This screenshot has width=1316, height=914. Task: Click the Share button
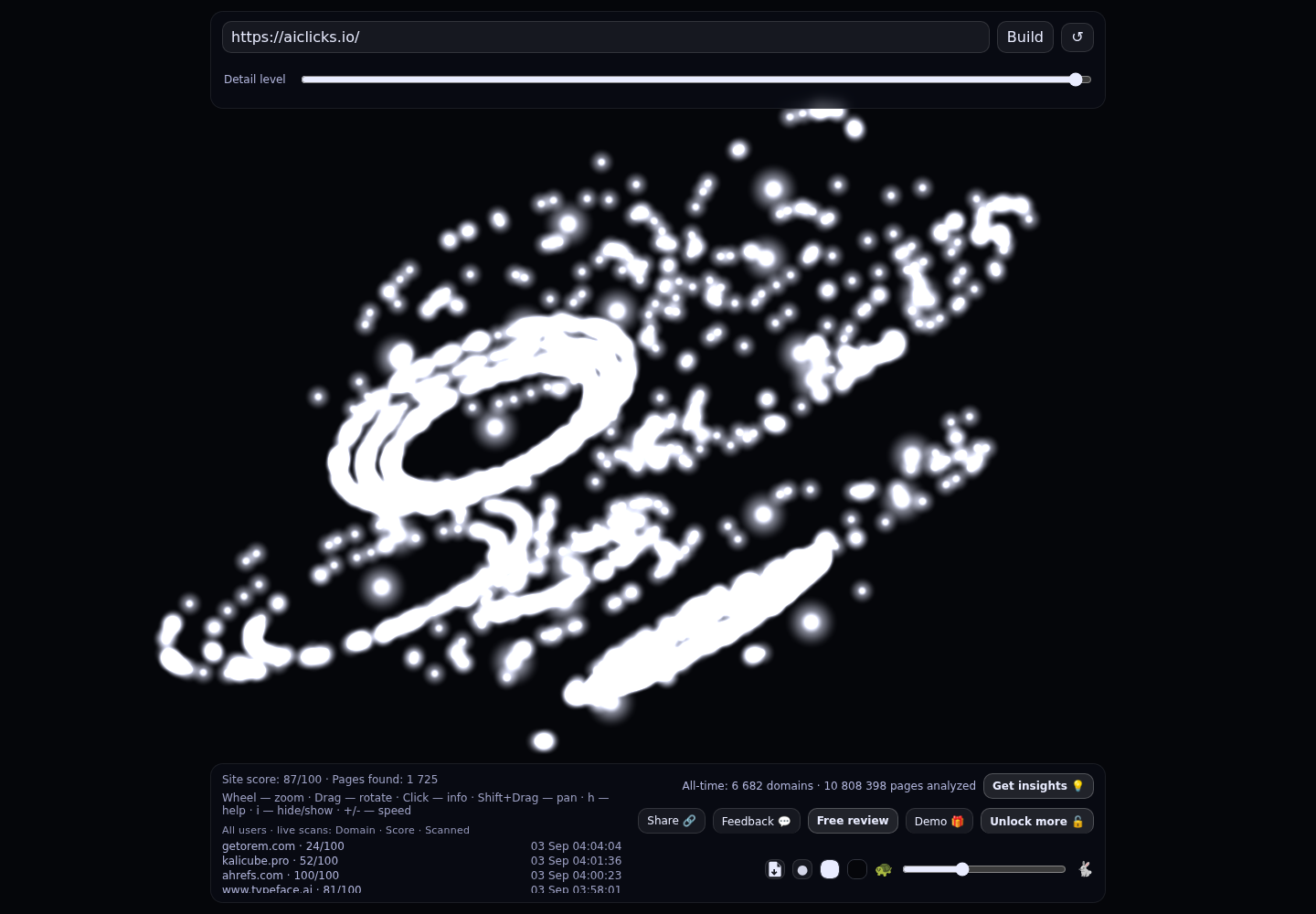pyautogui.click(x=672, y=821)
